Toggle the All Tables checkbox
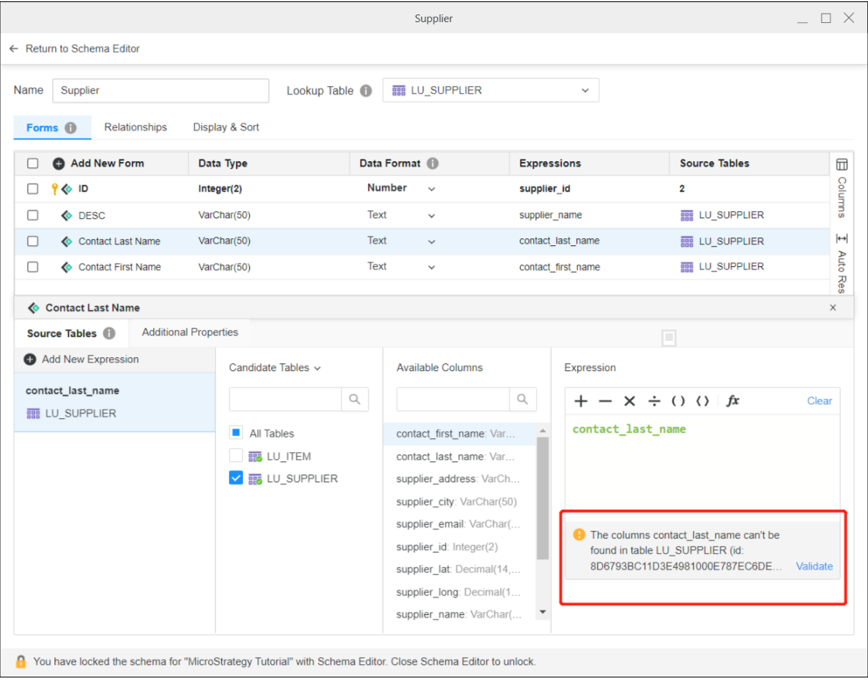This screenshot has height=680, width=868. 235,434
